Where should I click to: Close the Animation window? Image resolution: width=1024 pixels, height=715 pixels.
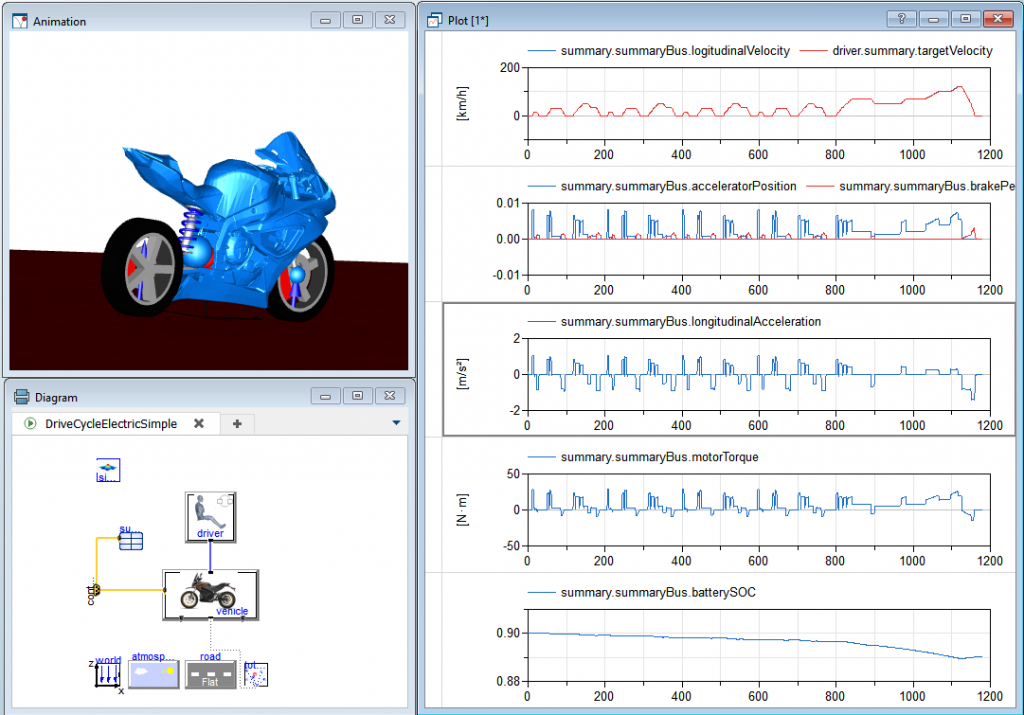[389, 20]
